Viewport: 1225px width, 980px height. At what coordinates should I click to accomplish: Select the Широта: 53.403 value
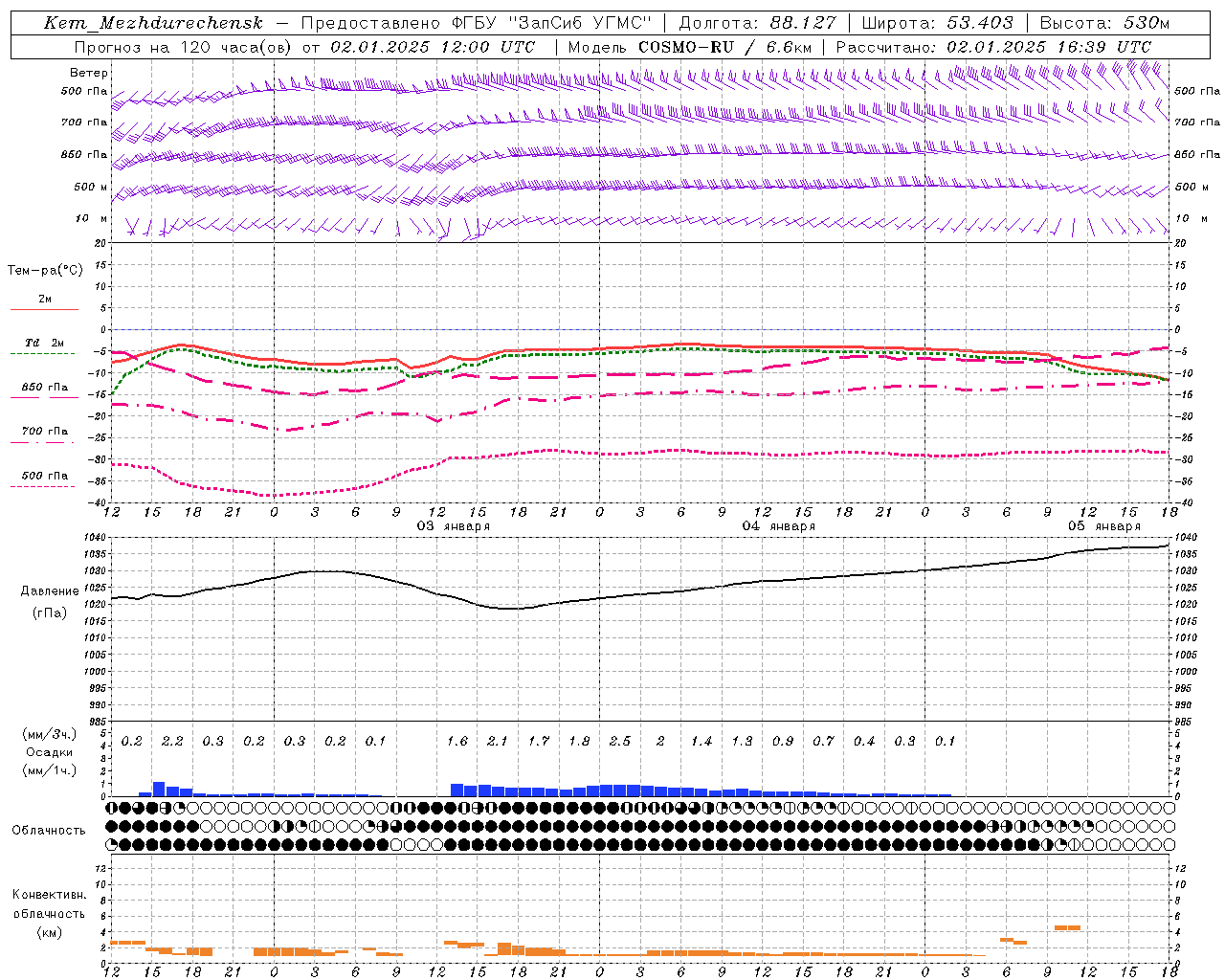click(x=937, y=23)
